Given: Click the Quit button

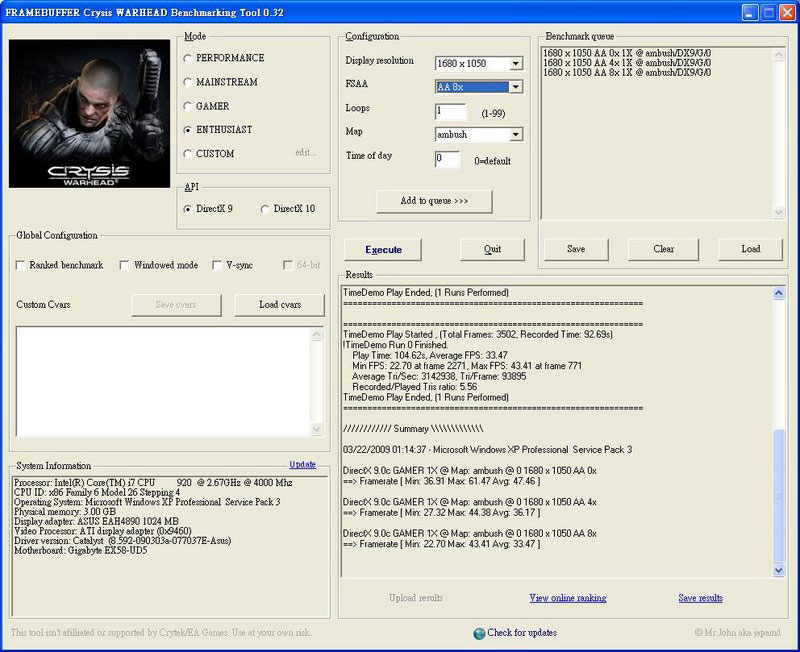Looking at the screenshot, I should tap(492, 249).
